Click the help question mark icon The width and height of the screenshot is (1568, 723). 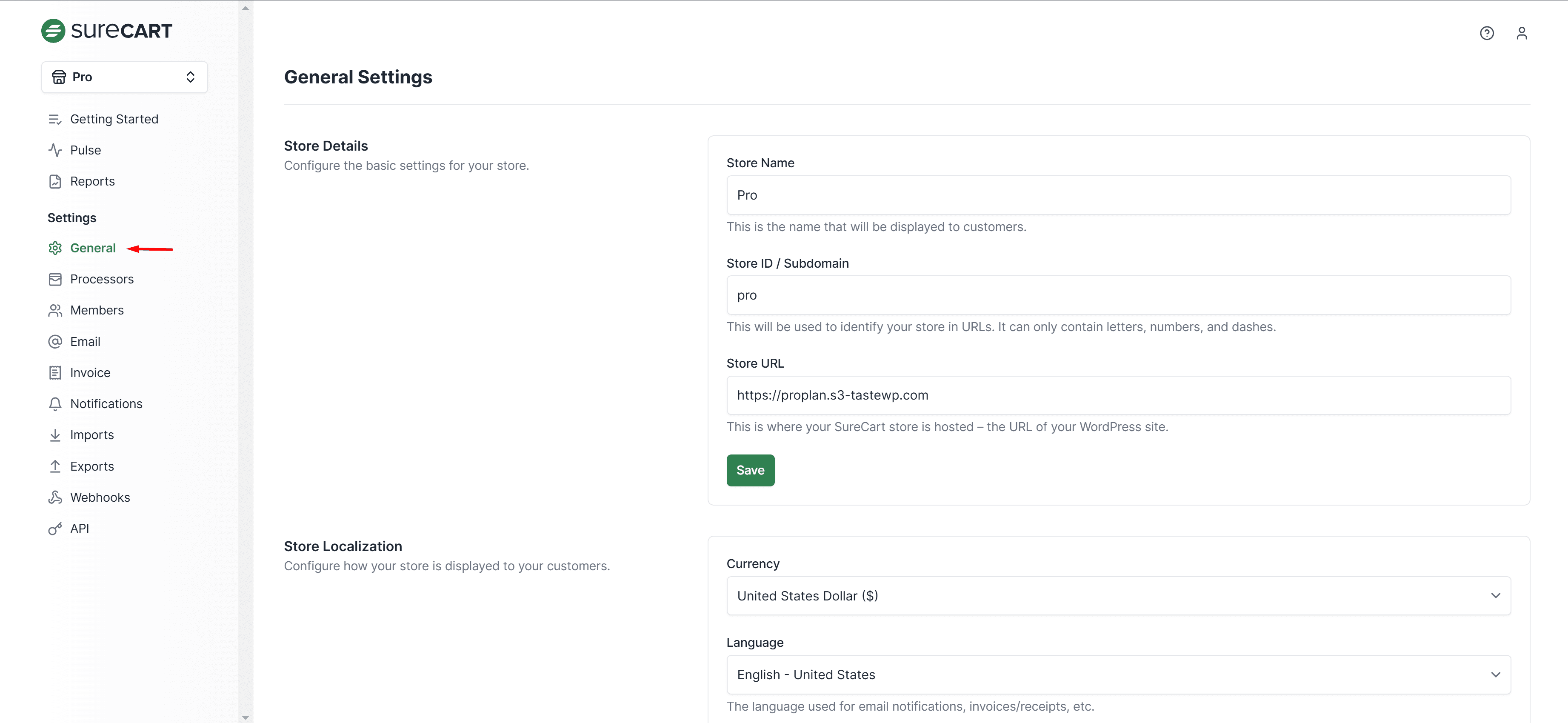[1486, 34]
